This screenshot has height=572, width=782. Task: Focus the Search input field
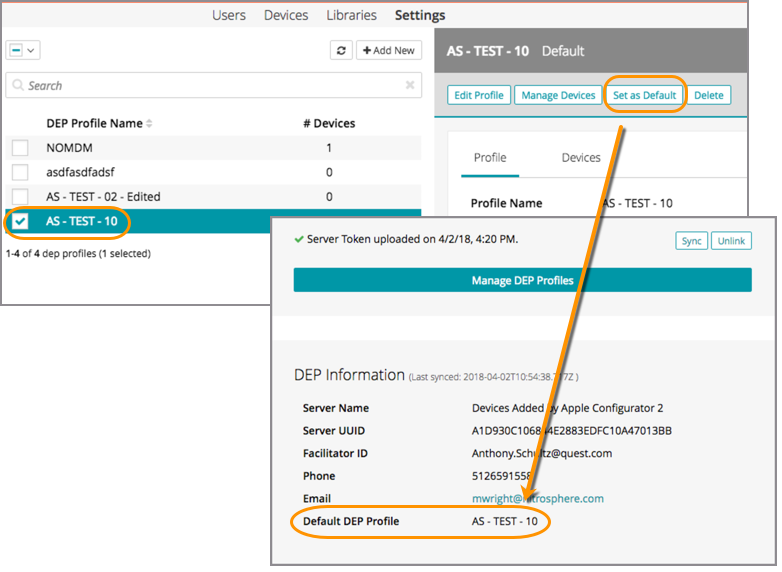tap(210, 86)
